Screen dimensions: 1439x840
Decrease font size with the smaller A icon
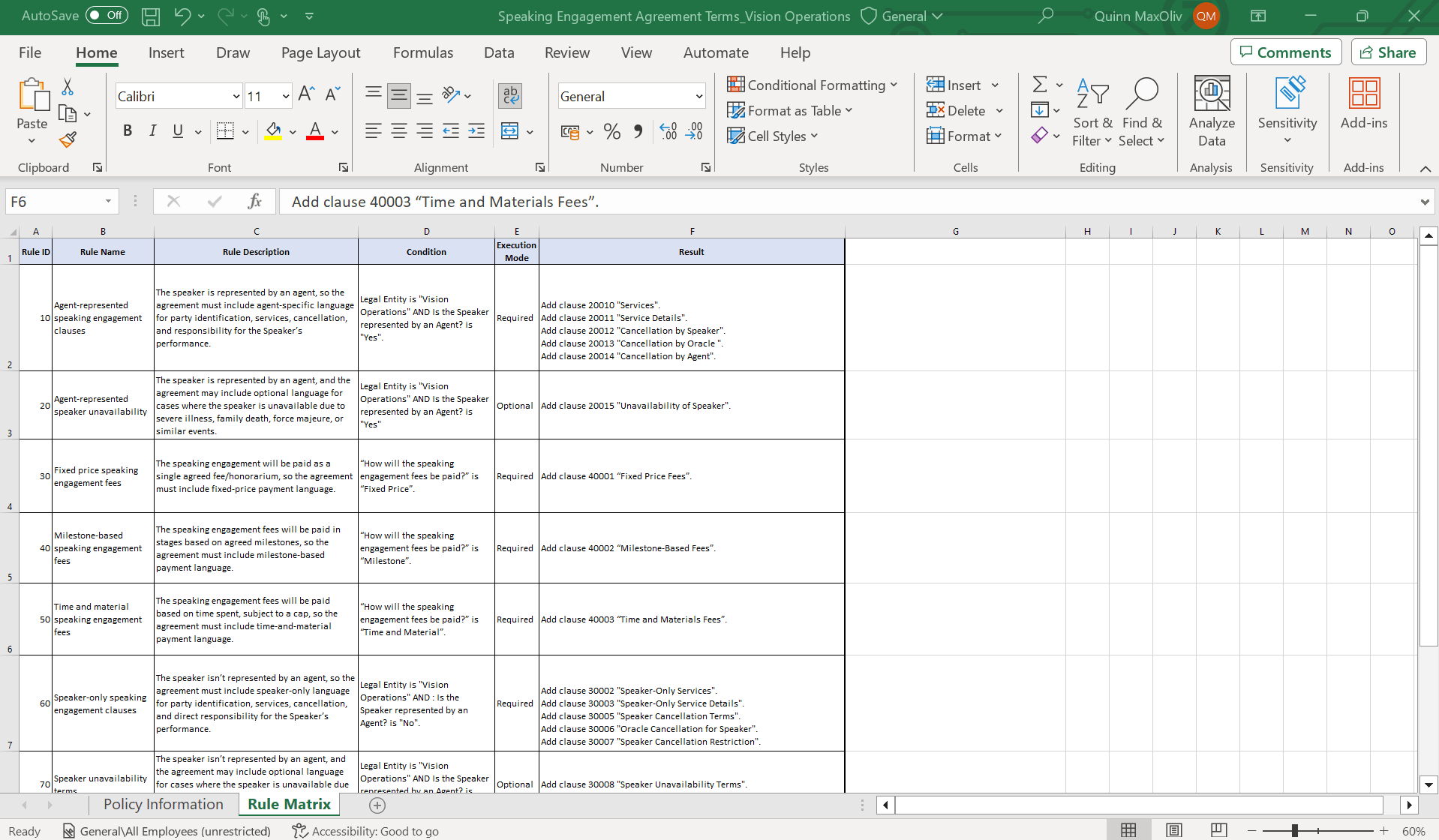point(332,94)
